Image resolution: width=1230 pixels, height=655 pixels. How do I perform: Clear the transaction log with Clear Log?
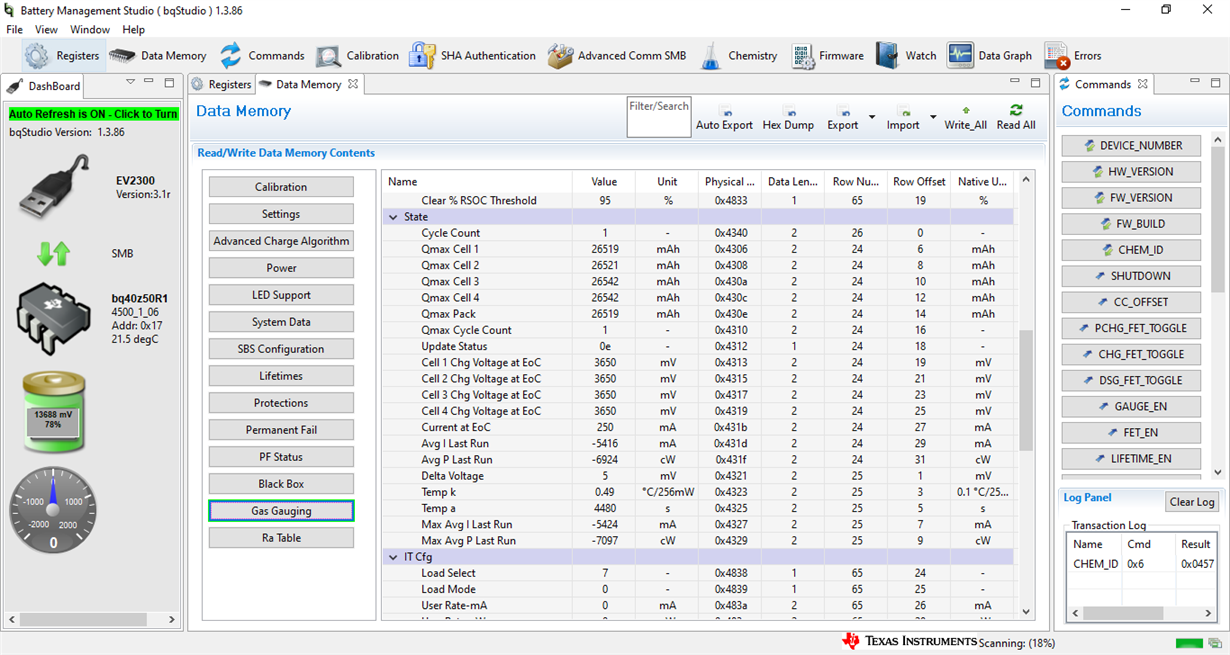(1192, 502)
